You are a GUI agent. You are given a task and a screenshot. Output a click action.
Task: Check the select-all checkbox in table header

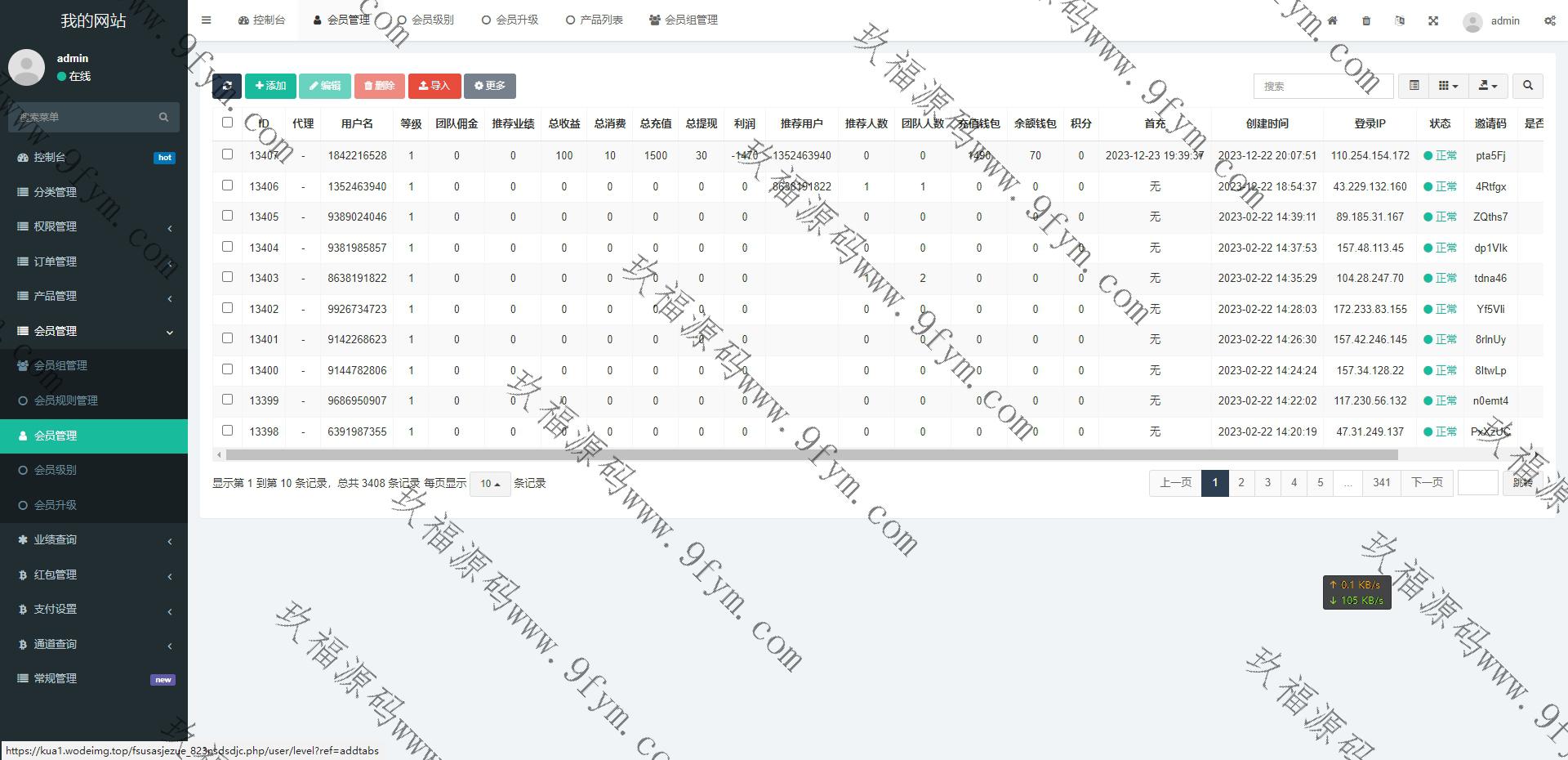(227, 123)
